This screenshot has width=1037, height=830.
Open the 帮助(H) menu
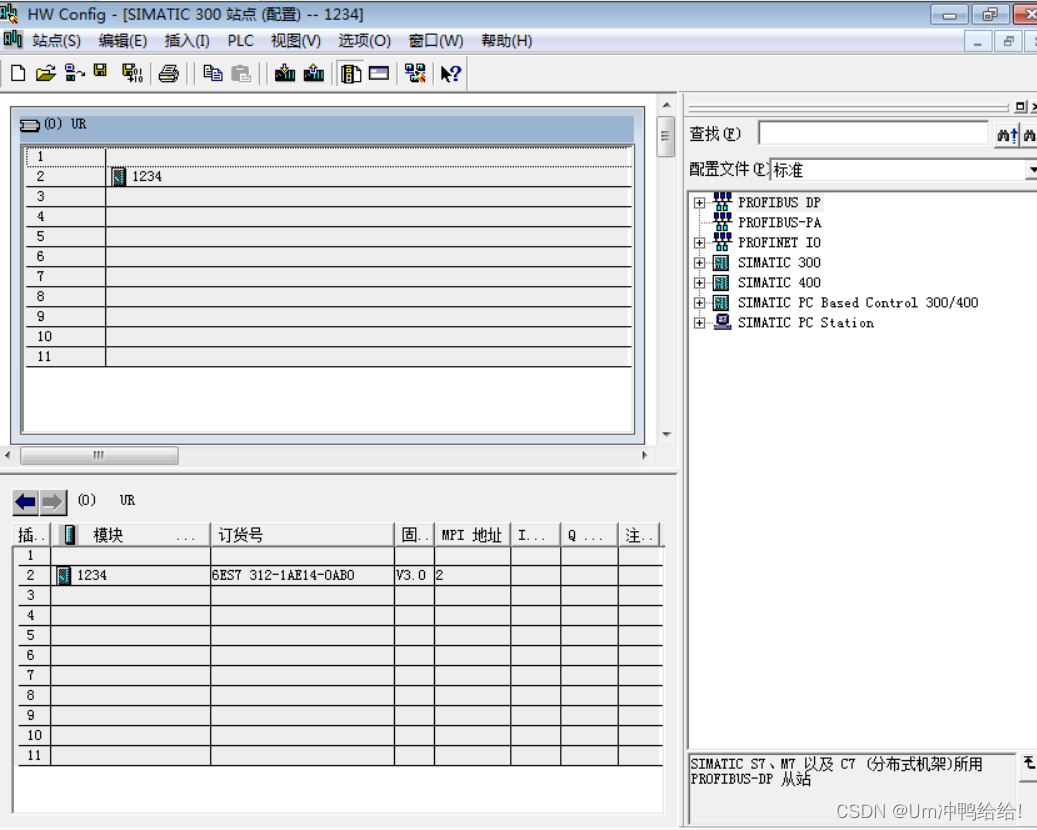click(x=507, y=41)
